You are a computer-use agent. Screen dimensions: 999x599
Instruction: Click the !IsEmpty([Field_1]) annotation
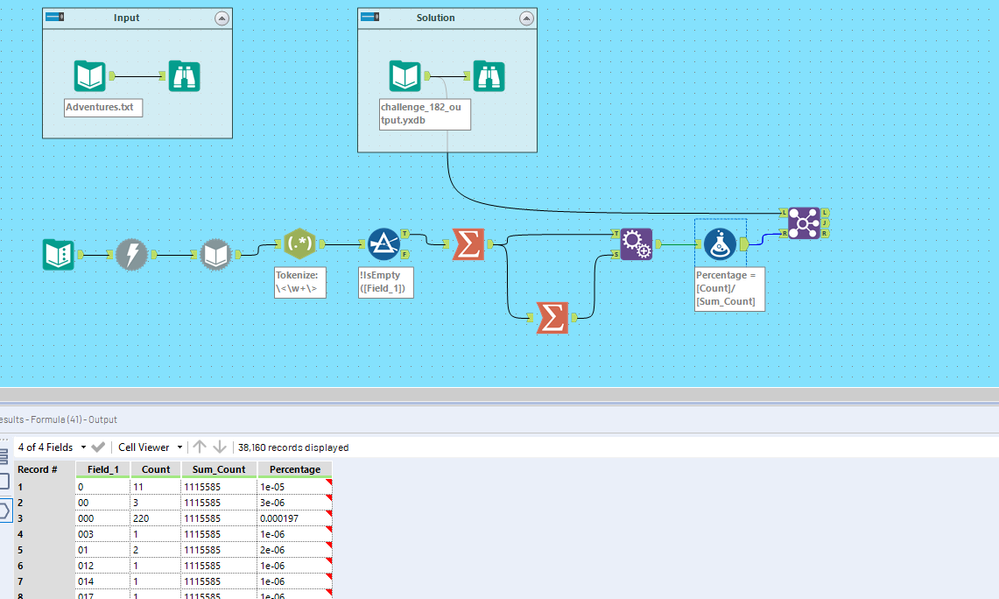(x=385, y=282)
